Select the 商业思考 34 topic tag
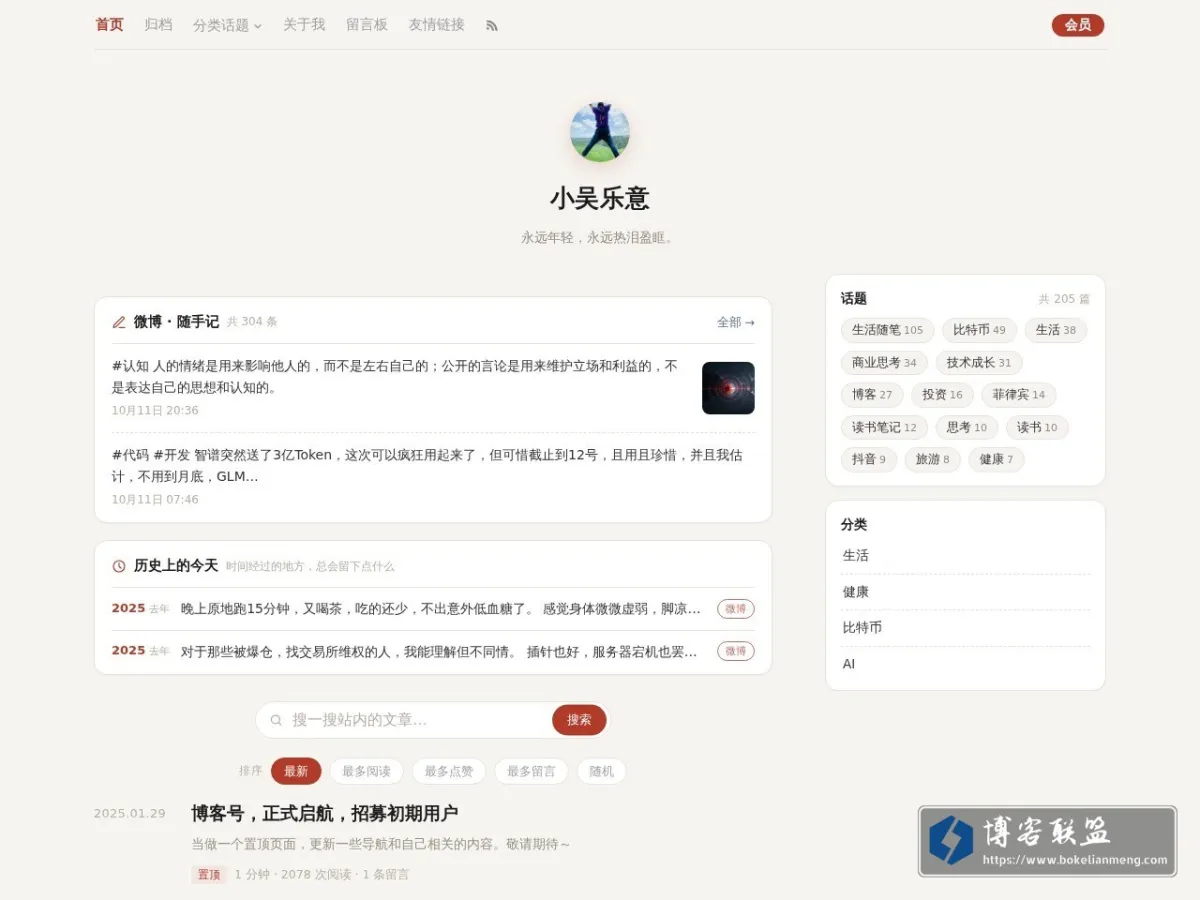 (884, 363)
